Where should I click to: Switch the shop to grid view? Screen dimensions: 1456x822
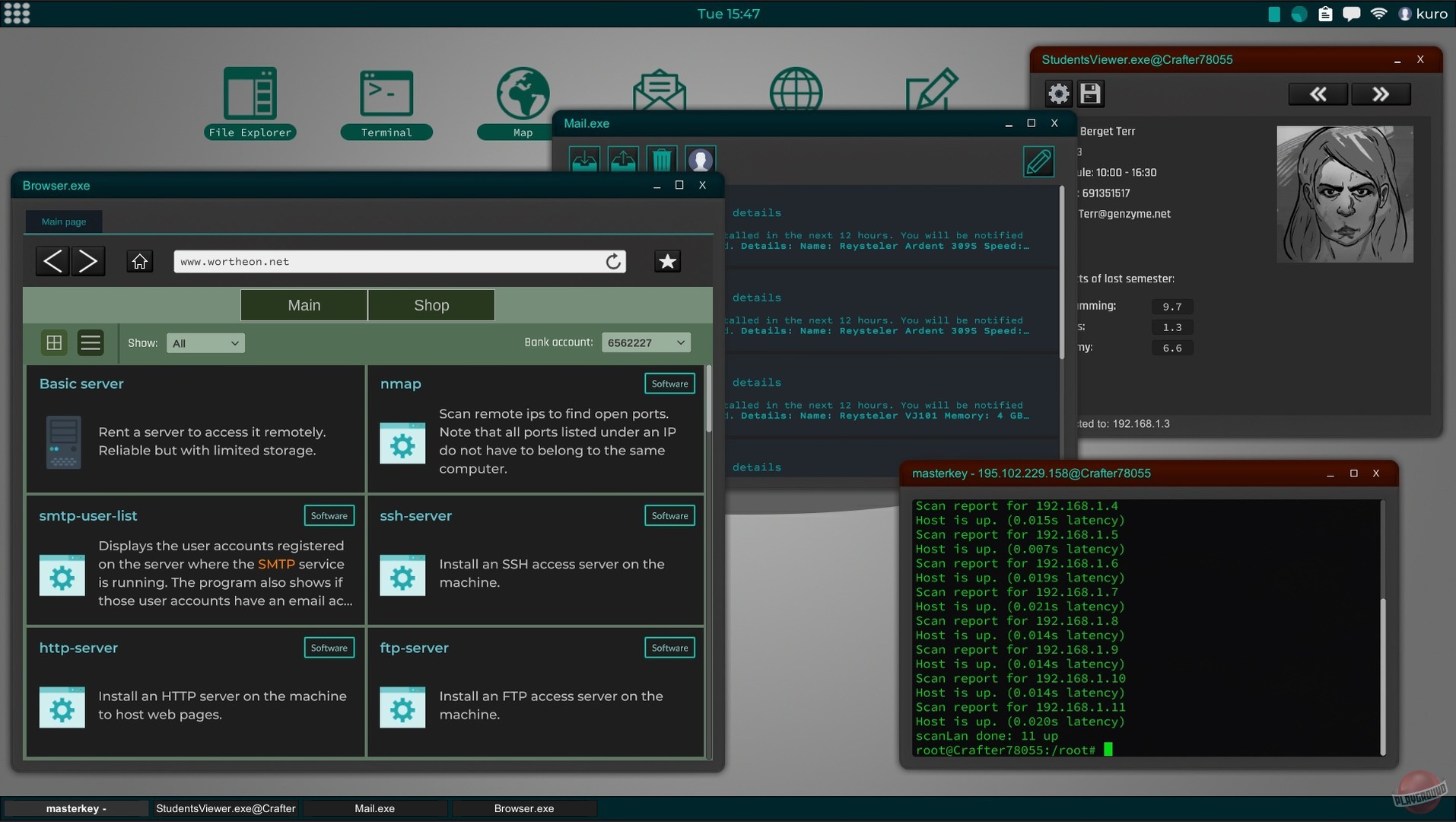click(x=53, y=342)
